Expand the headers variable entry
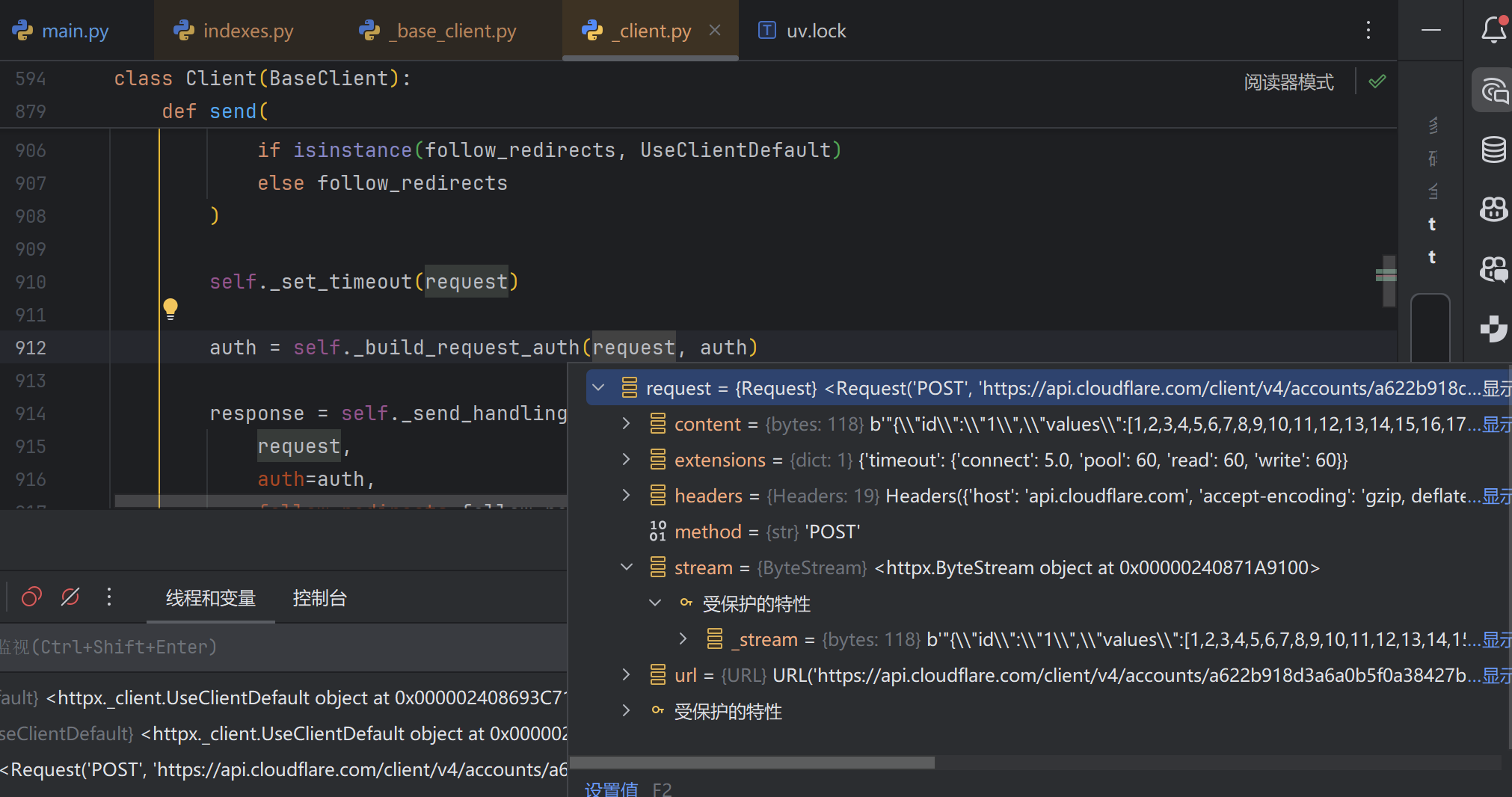 pos(627,496)
